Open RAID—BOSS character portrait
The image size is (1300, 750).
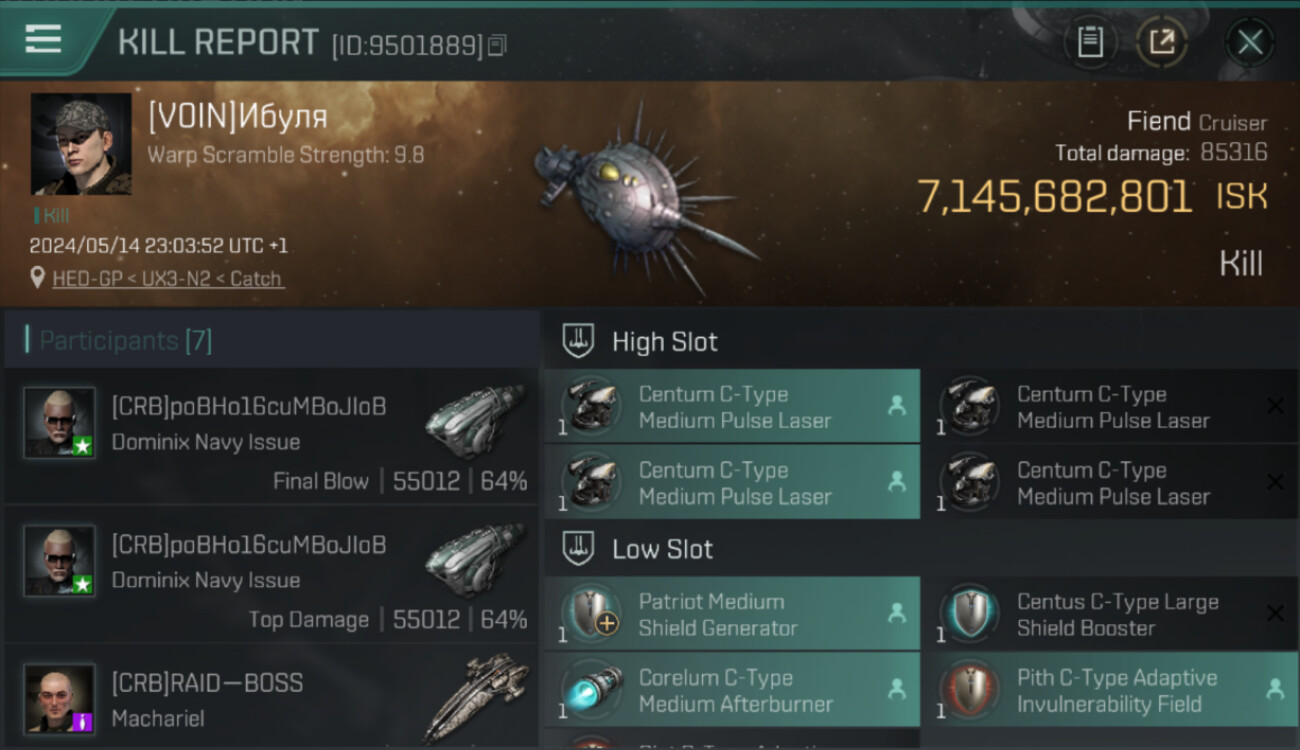59,698
